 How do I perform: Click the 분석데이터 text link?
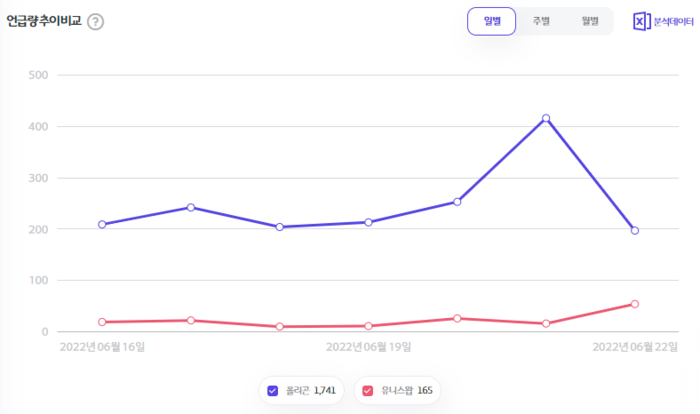coord(673,21)
